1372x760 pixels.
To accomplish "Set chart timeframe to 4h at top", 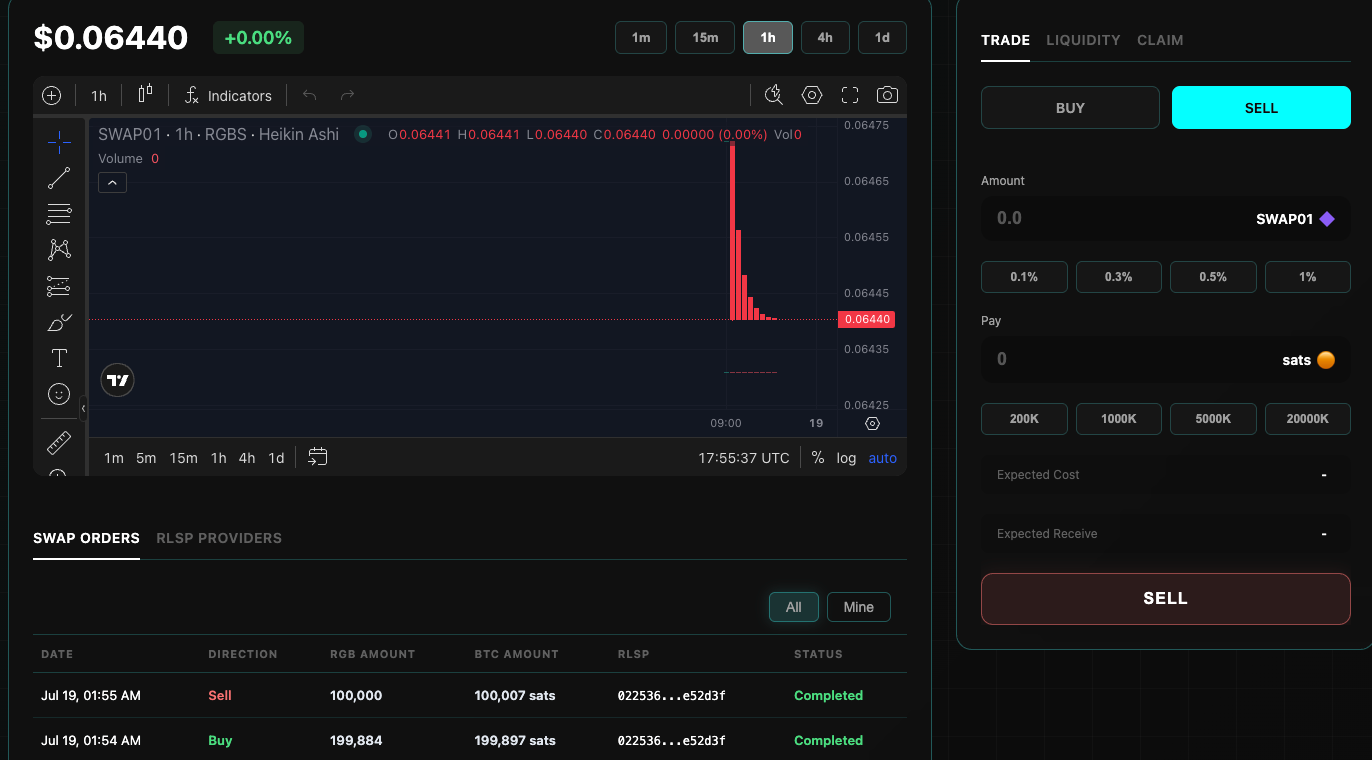I will tap(825, 37).
